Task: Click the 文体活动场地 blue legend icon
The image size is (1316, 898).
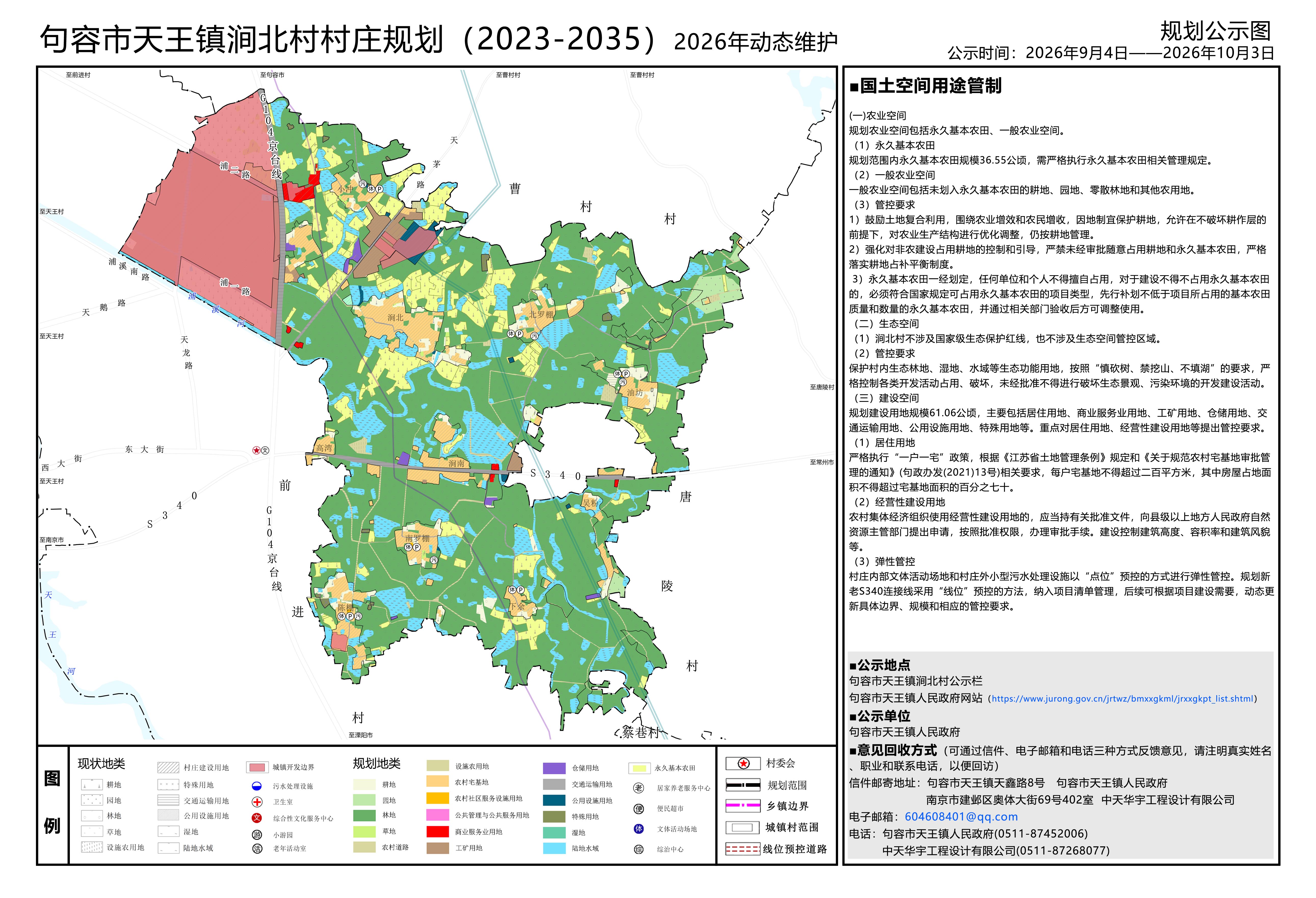Action: [639, 829]
